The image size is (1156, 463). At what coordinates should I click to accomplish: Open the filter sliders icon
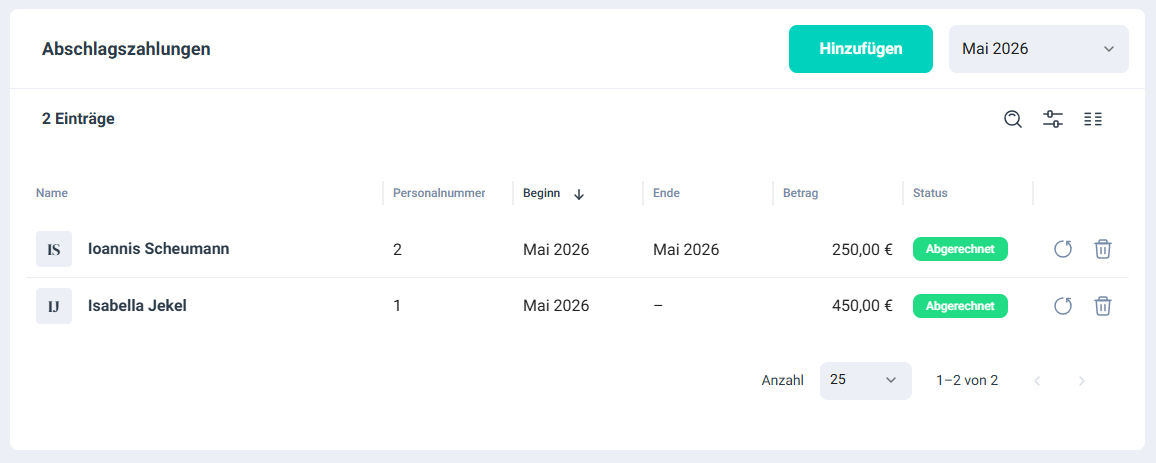coord(1053,119)
